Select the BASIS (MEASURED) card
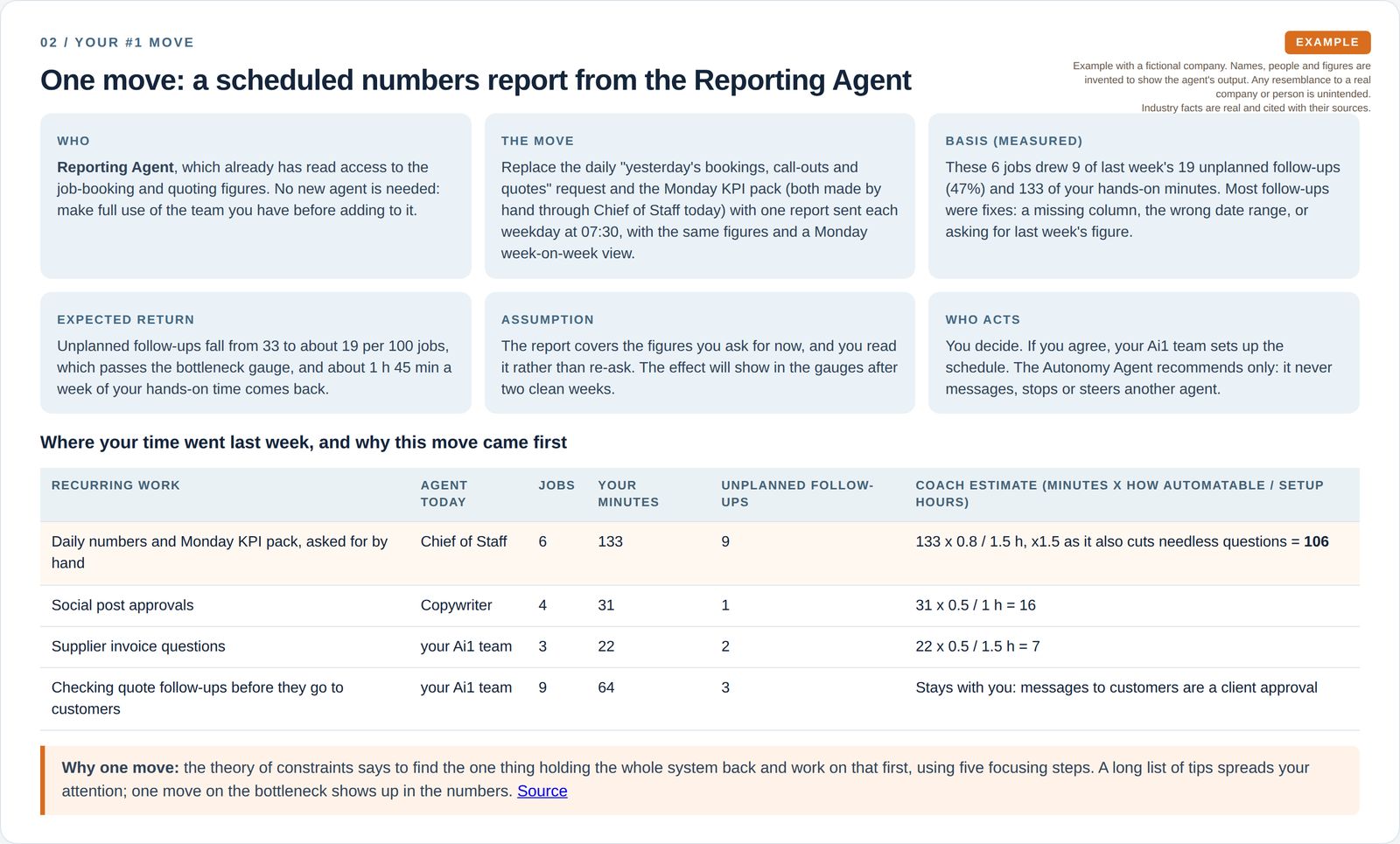 (1144, 196)
